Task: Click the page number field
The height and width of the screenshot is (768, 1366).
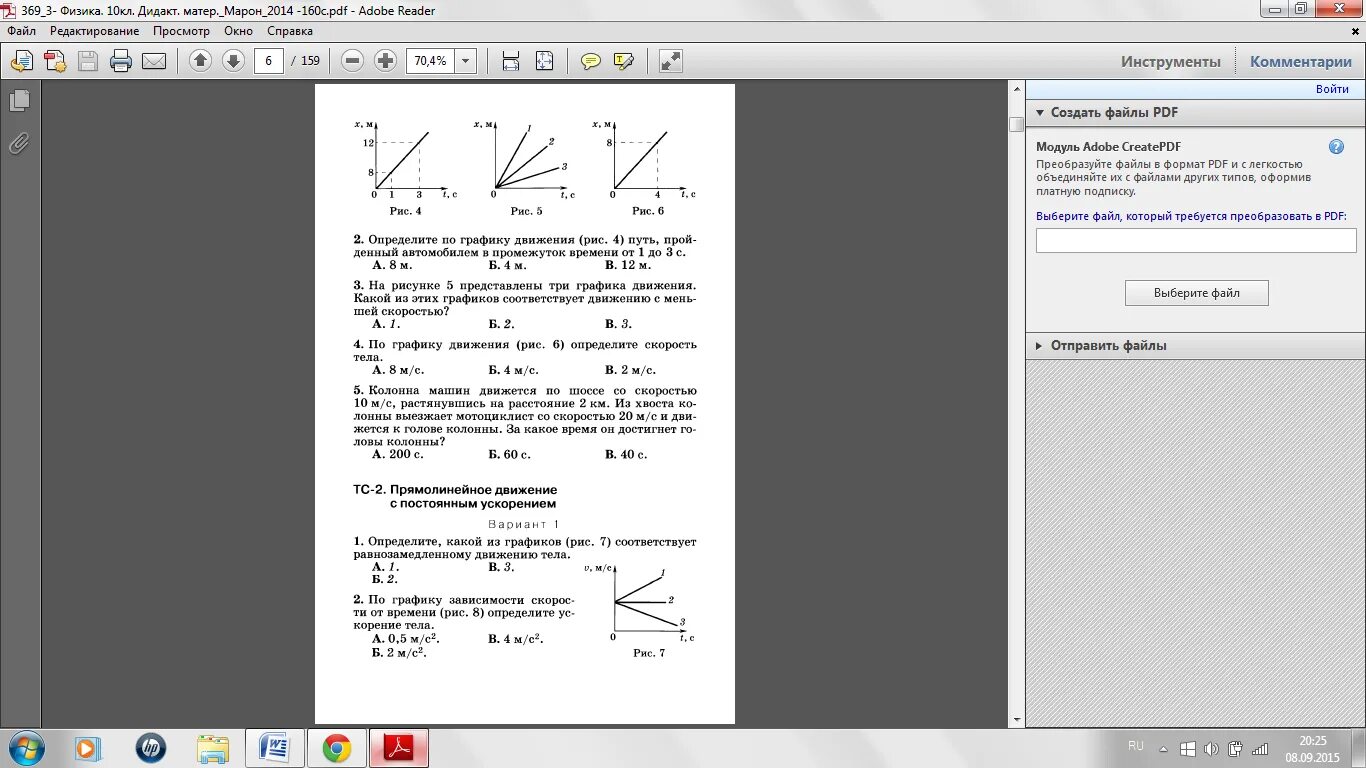Action: [x=269, y=61]
